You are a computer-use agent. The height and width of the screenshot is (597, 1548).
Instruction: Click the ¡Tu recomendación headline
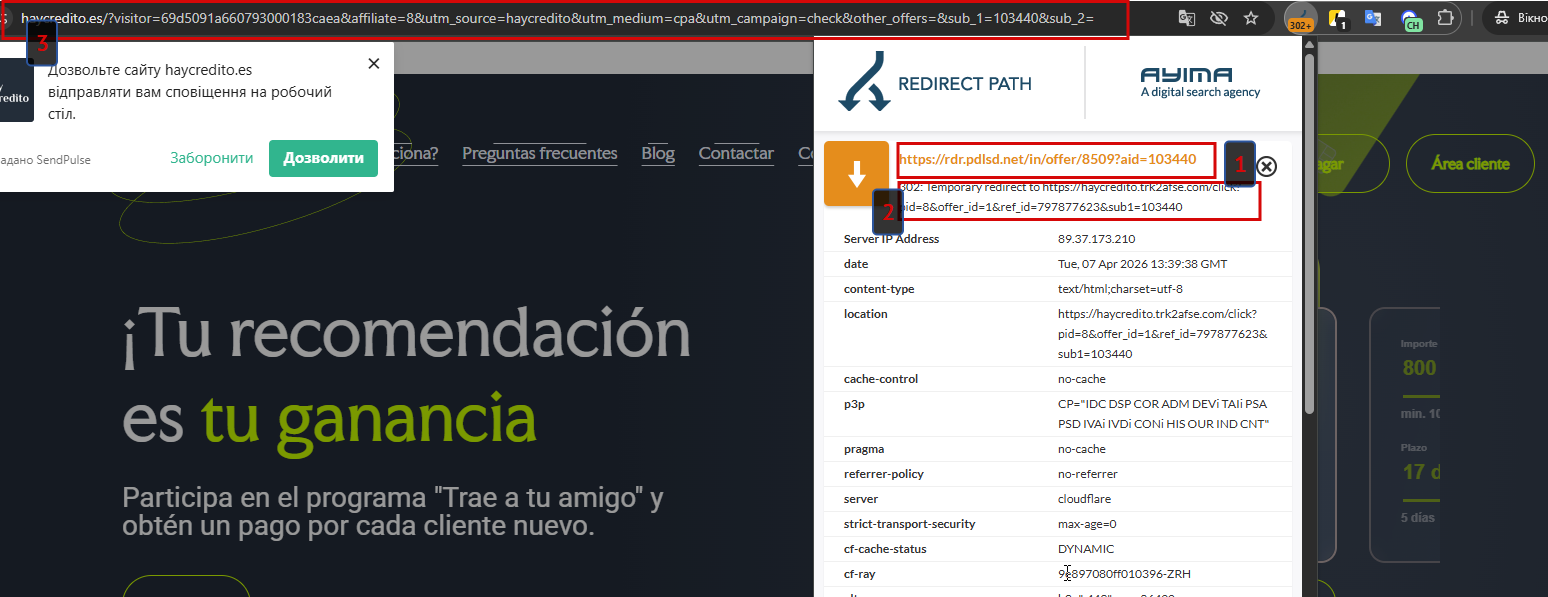(x=406, y=334)
